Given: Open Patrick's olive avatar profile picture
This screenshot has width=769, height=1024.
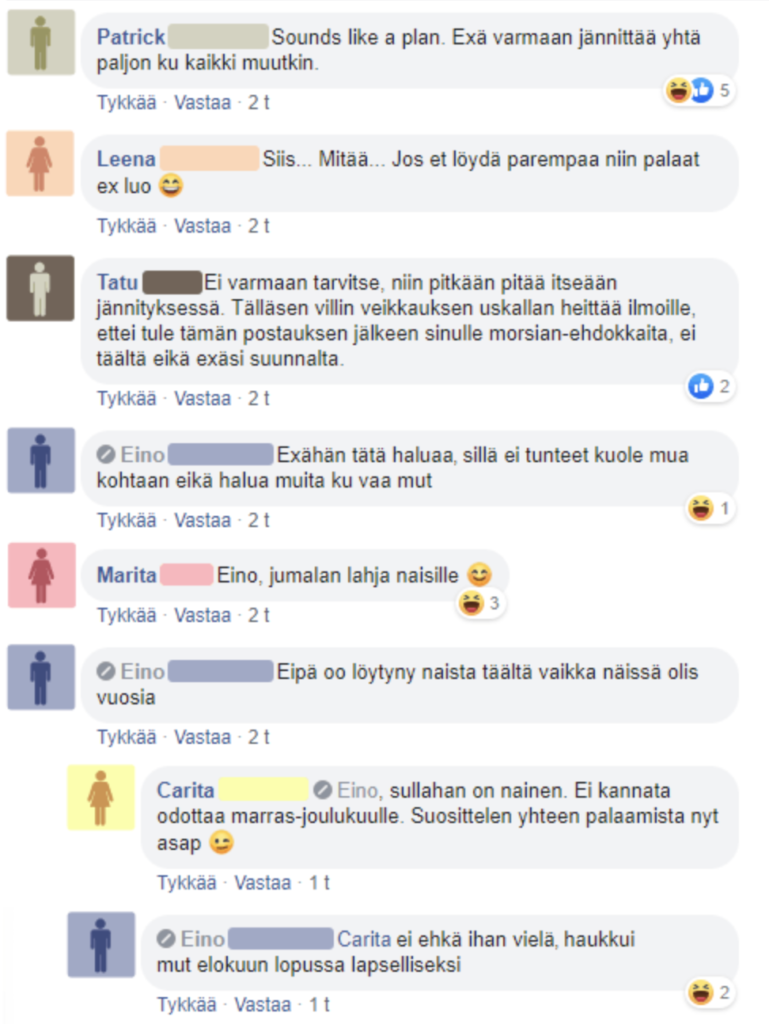Looking at the screenshot, I should [x=41, y=42].
